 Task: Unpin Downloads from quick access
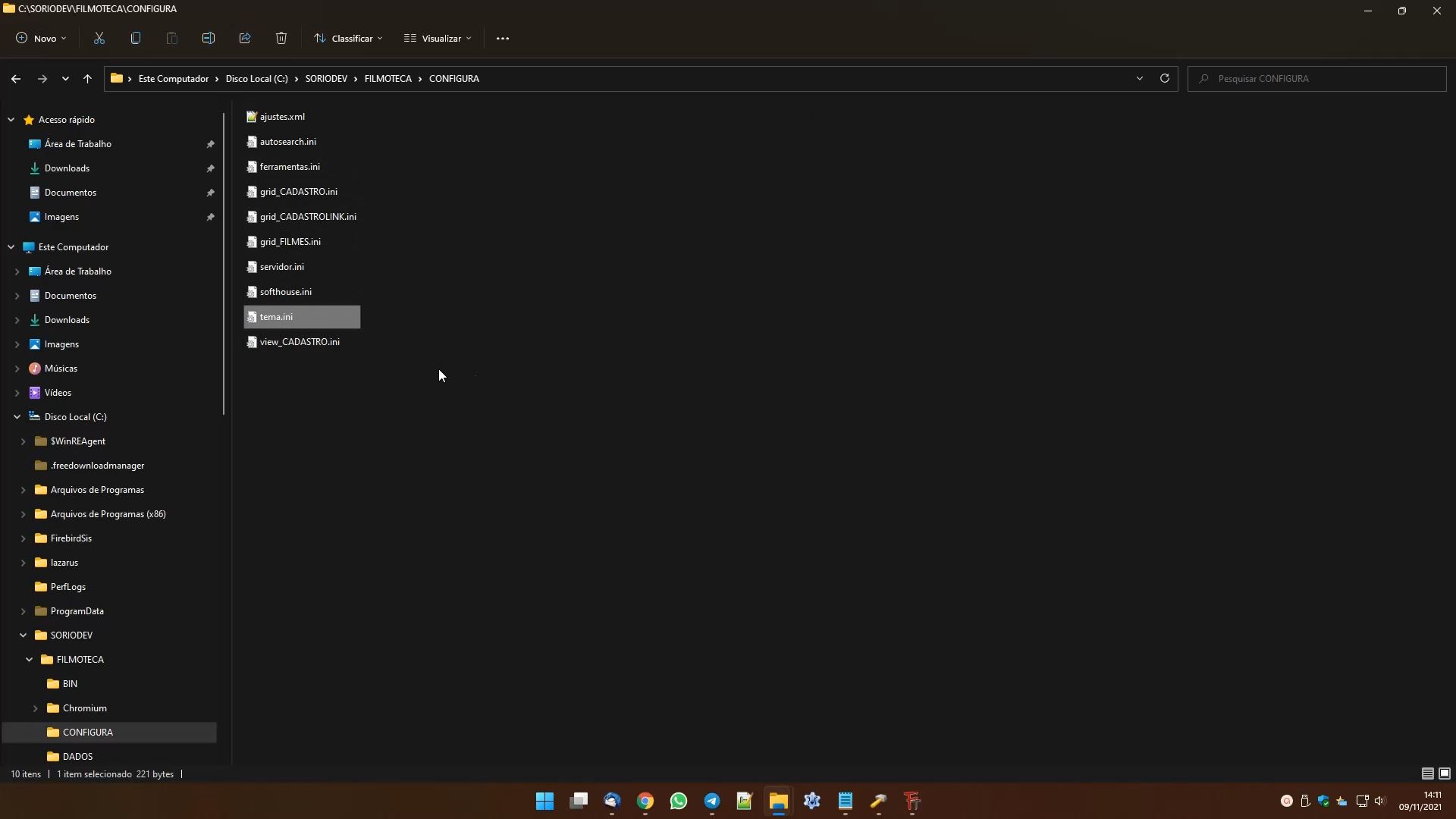coord(211,168)
